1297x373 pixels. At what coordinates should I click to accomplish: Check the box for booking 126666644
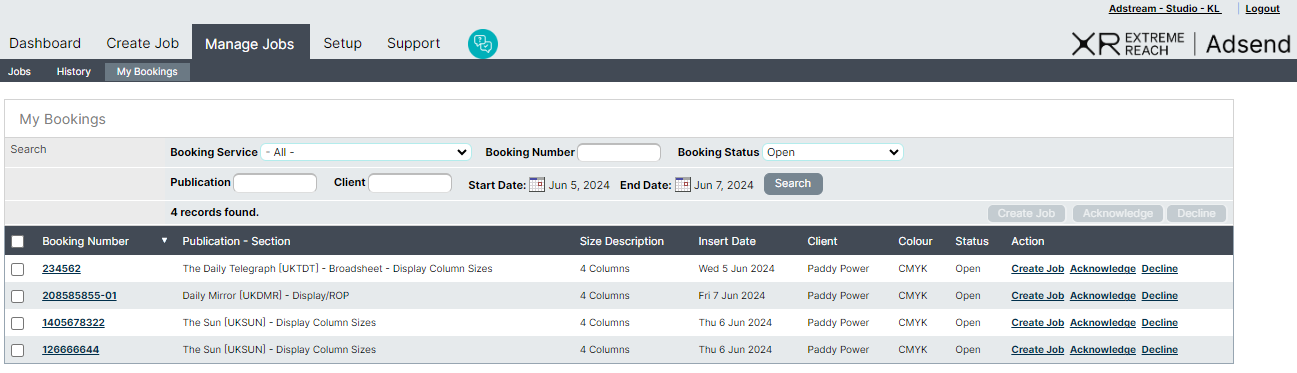pyautogui.click(x=17, y=350)
